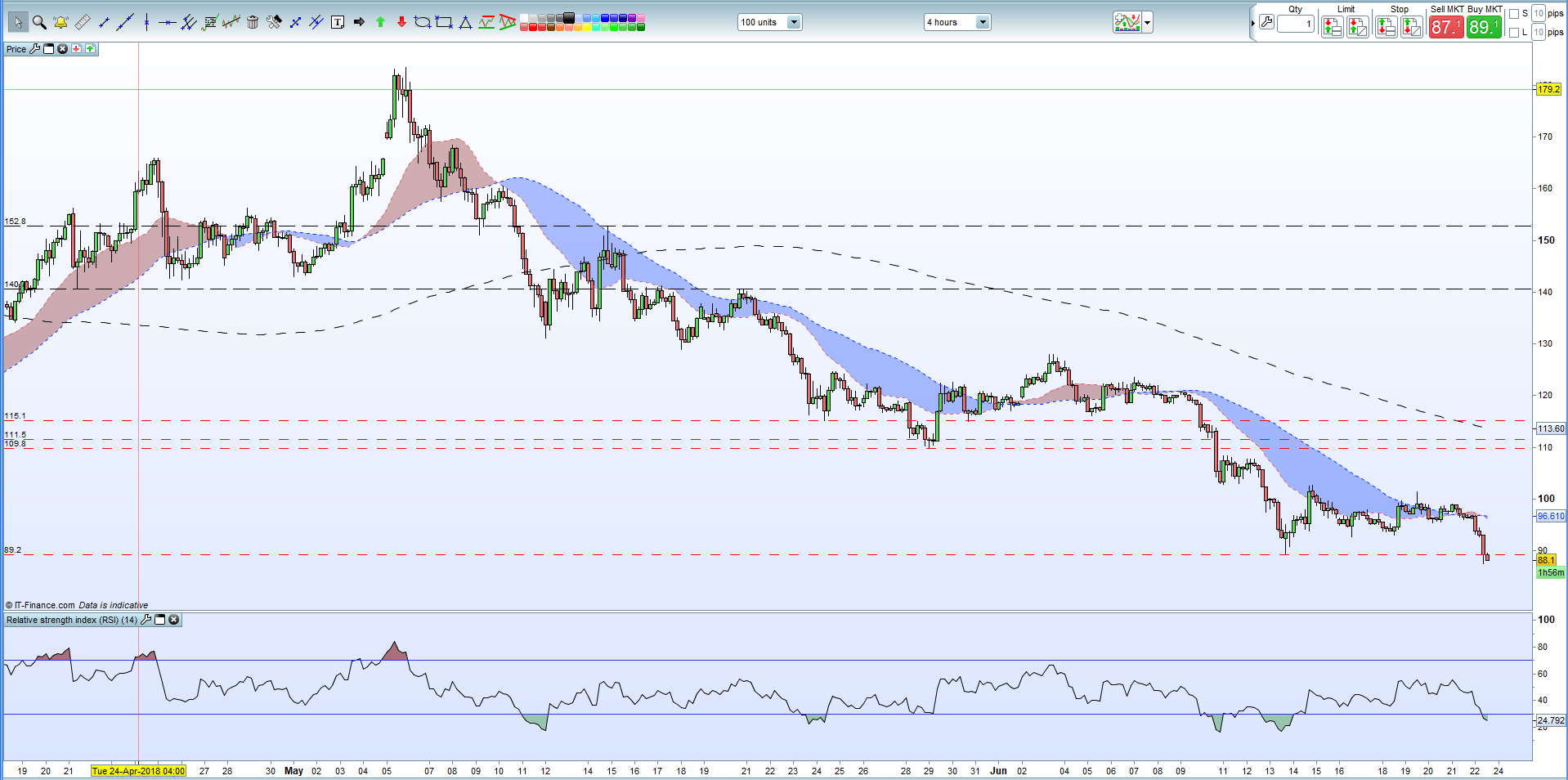Screen dimensions: 1568x780
Task: Click the Relative strength index label
Action: tap(71, 620)
